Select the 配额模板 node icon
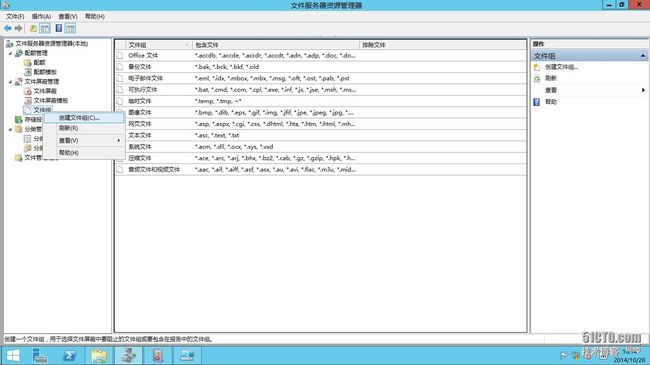650x365 pixels. tap(28, 72)
